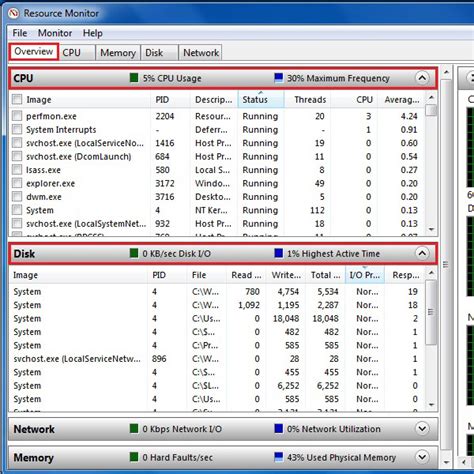474x474 pixels.
Task: Collapse the CPU section with its chevron
Action: [422, 78]
